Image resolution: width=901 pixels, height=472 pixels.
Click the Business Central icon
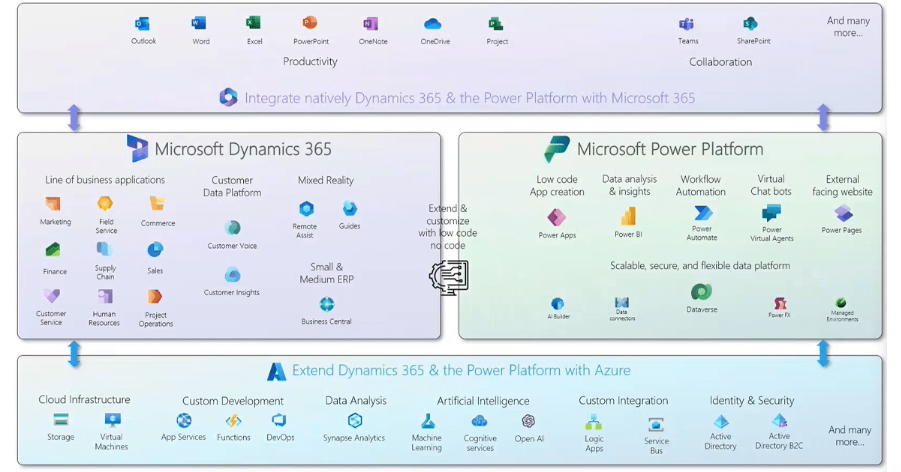[x=327, y=304]
